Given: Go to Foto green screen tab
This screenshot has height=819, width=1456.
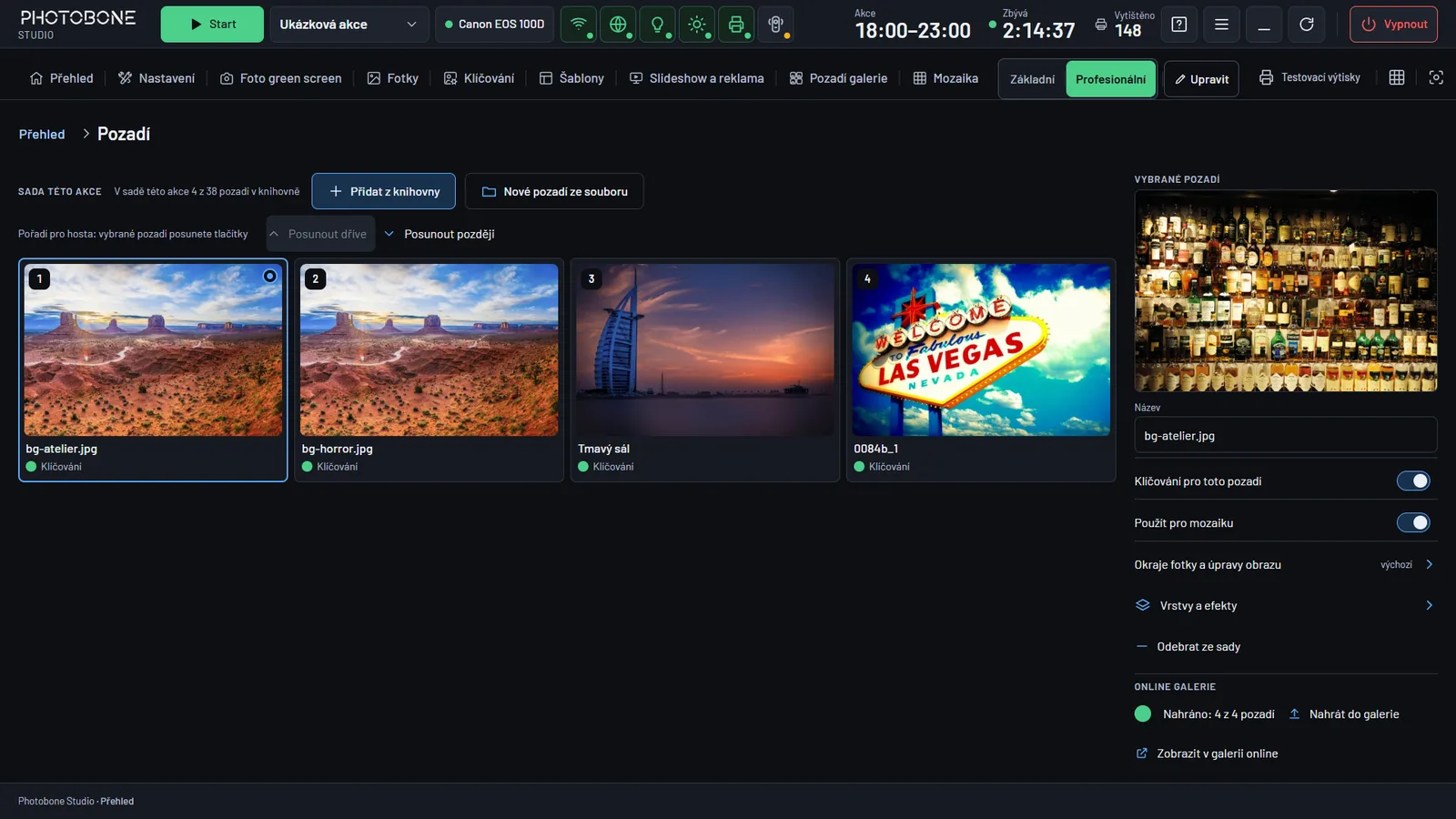Looking at the screenshot, I should click(281, 78).
